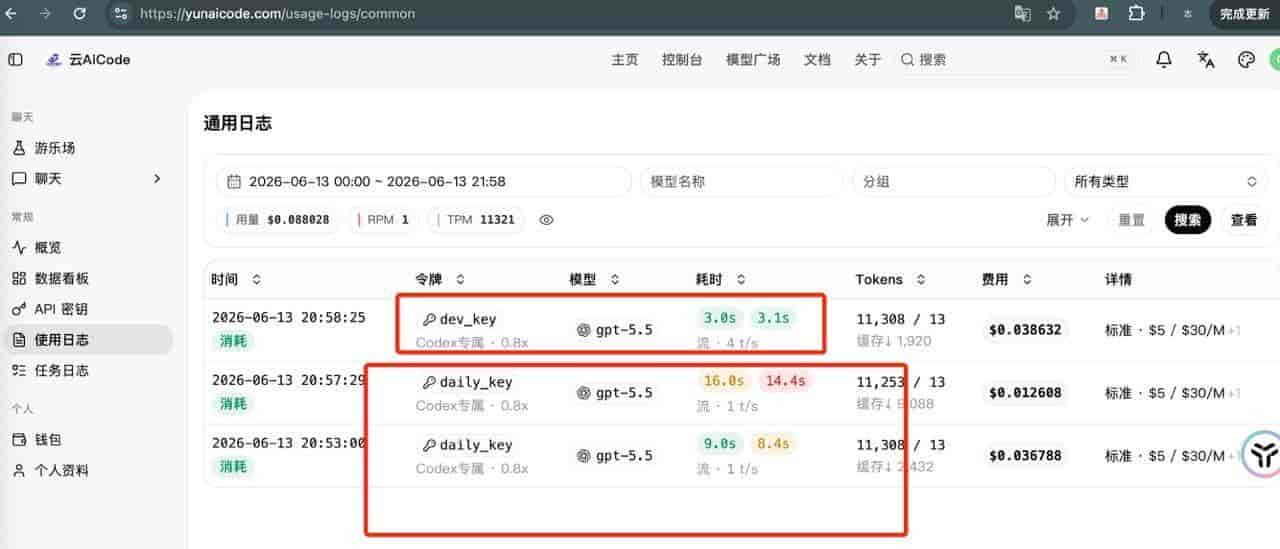Click gpt-5.5 model badge in dev_key row
The image size is (1280, 549).
pyautogui.click(x=615, y=330)
